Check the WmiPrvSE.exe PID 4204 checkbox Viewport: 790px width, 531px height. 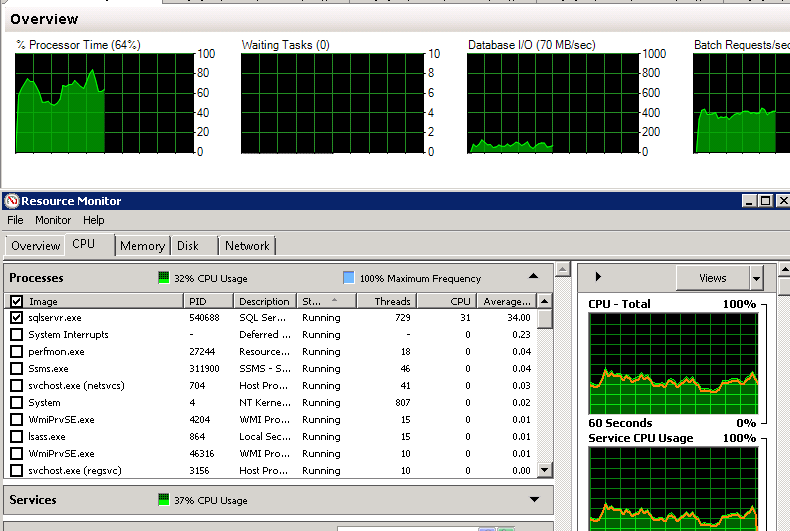17,420
